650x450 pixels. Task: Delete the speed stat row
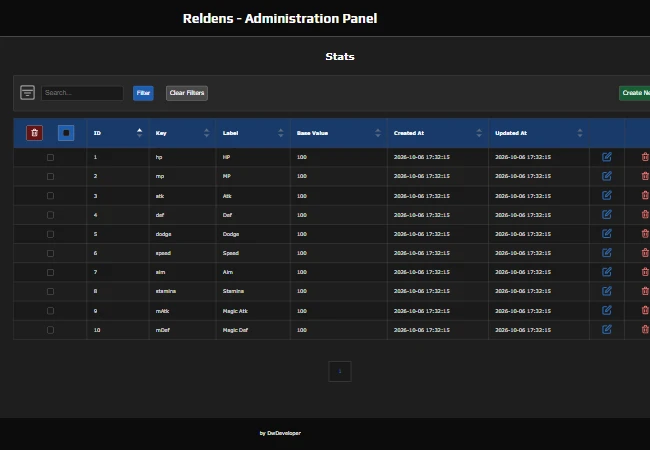645,252
